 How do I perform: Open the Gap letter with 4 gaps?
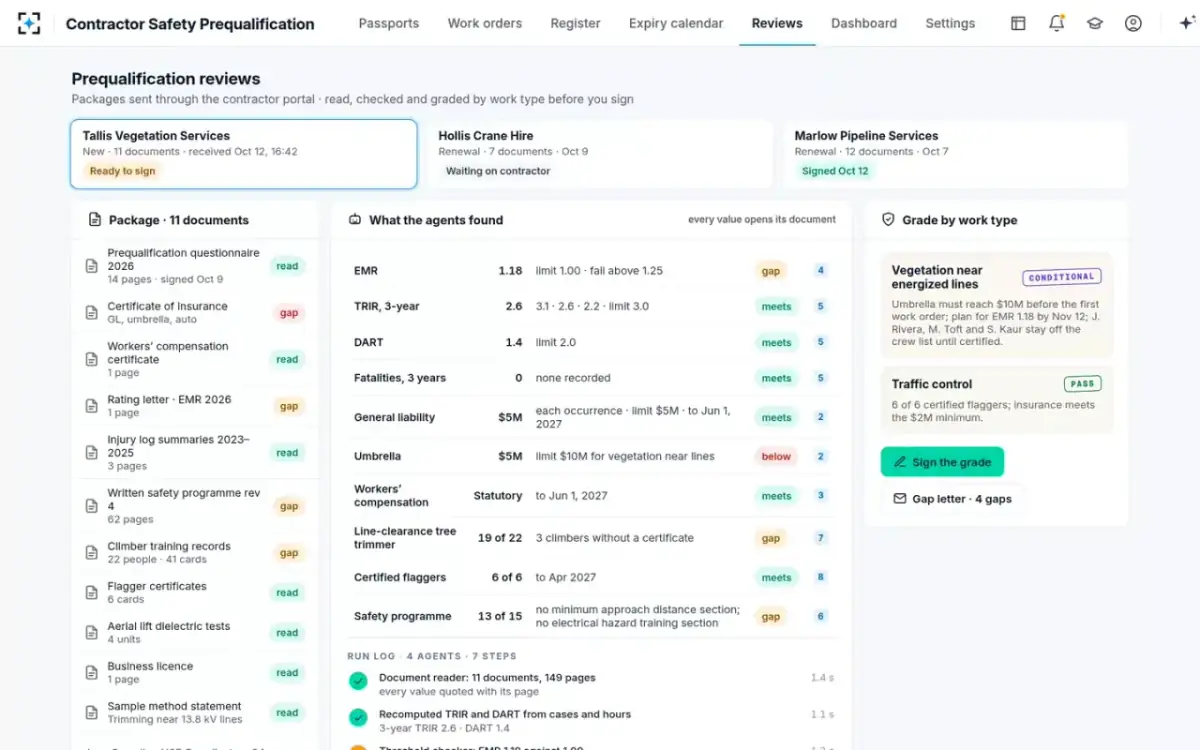(x=952, y=498)
